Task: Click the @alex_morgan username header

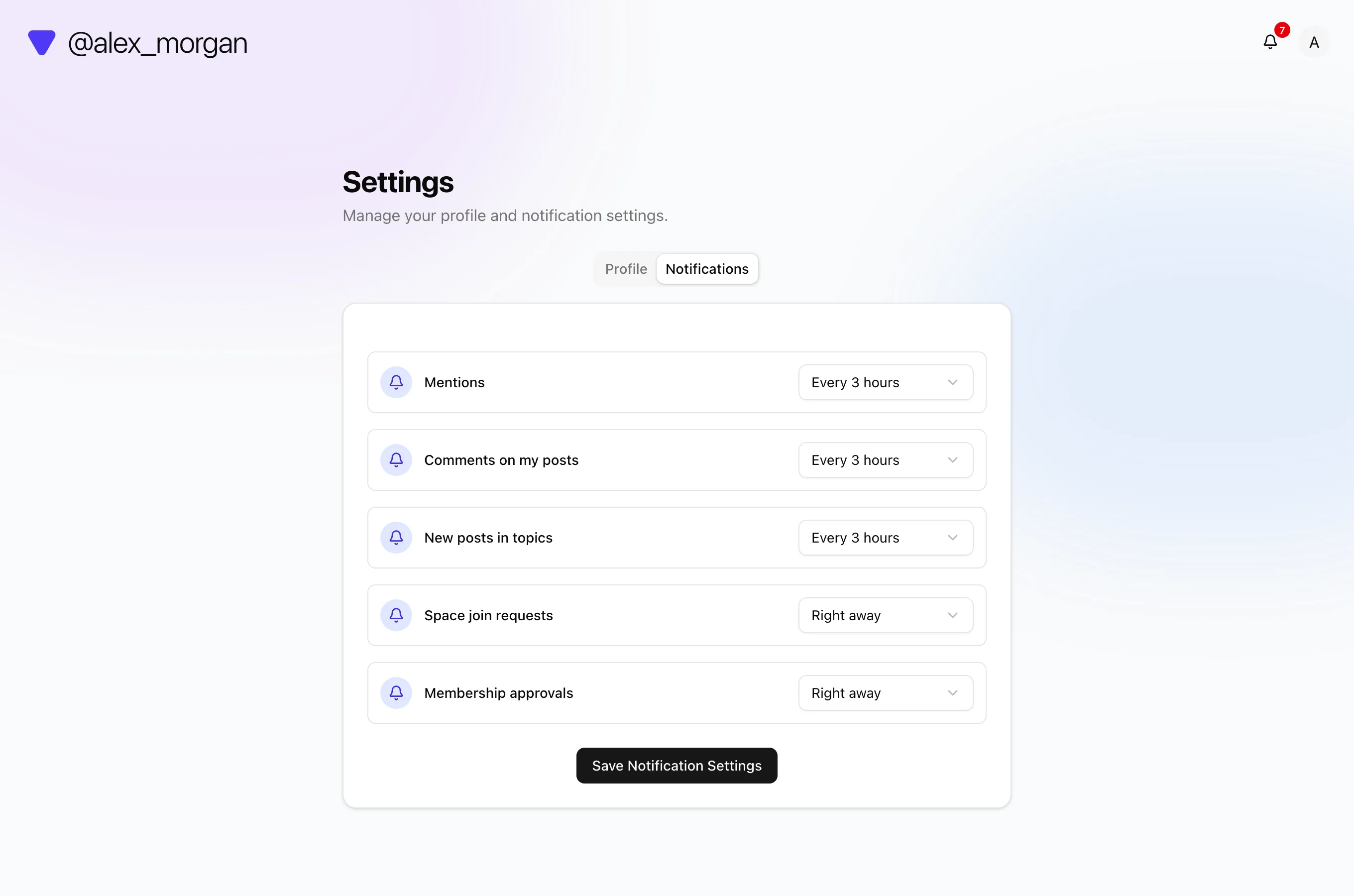Action: point(158,43)
